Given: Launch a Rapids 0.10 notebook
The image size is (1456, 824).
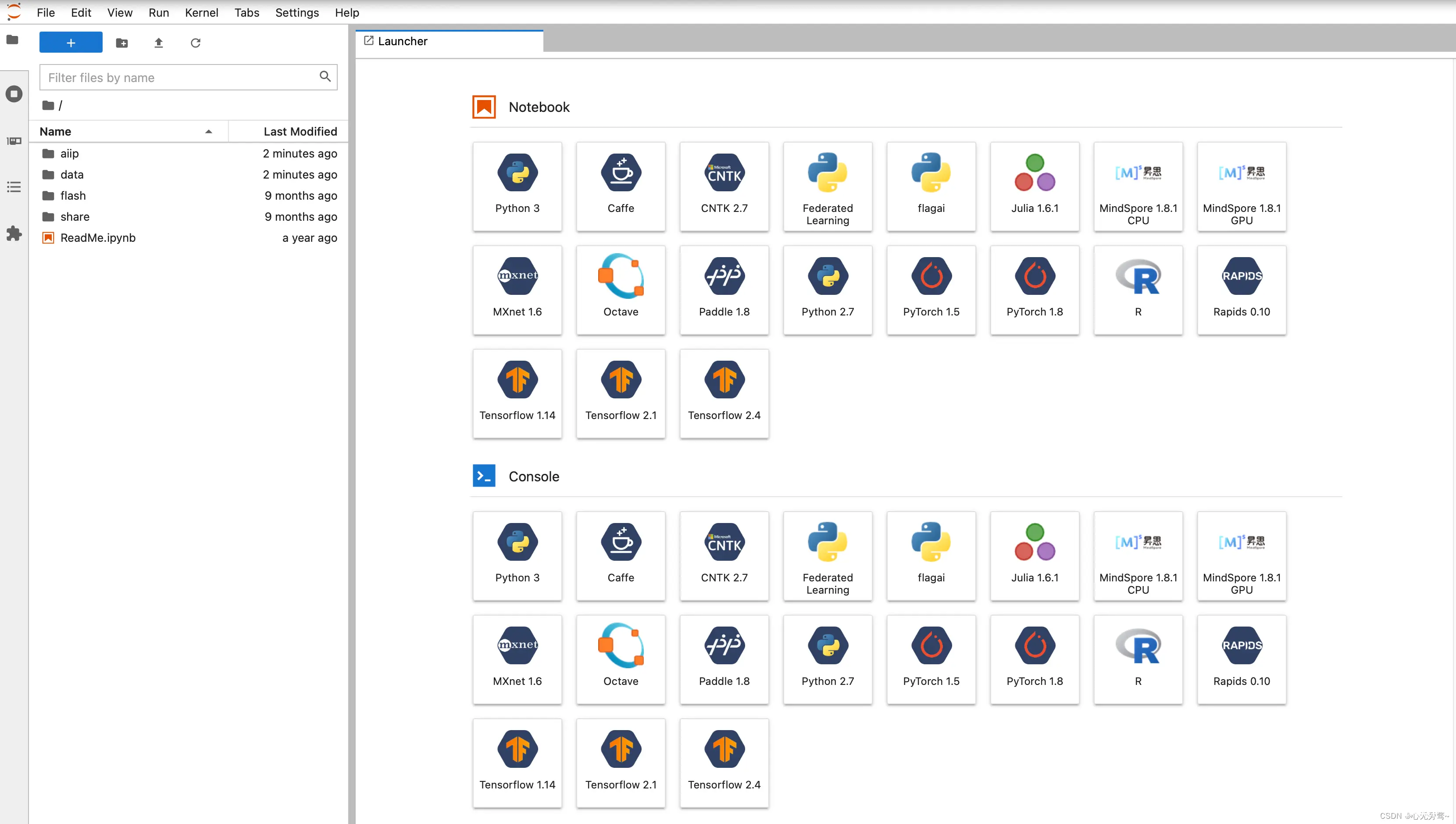Looking at the screenshot, I should [1242, 290].
